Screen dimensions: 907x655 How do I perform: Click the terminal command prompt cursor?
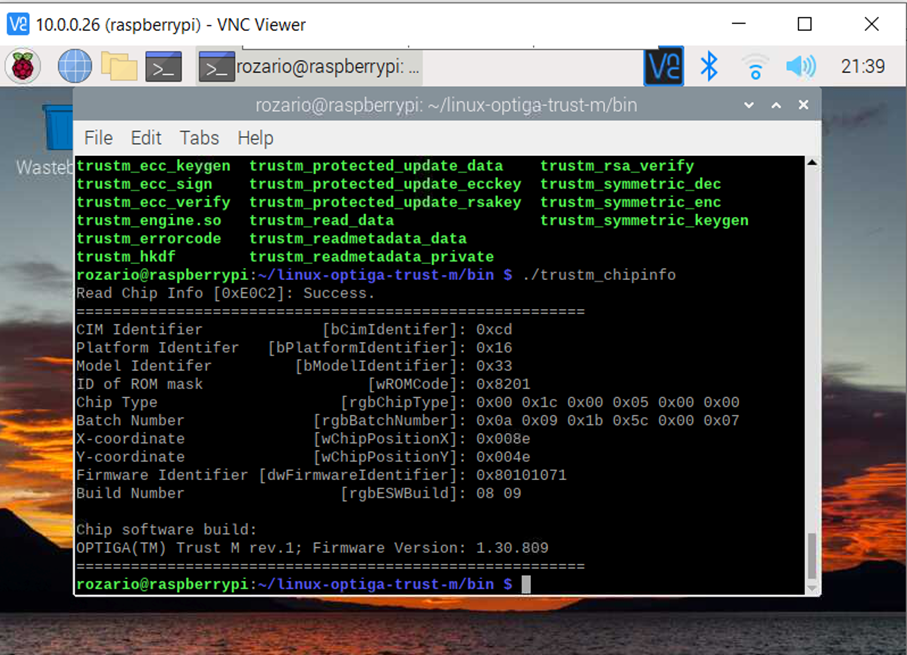coord(526,584)
